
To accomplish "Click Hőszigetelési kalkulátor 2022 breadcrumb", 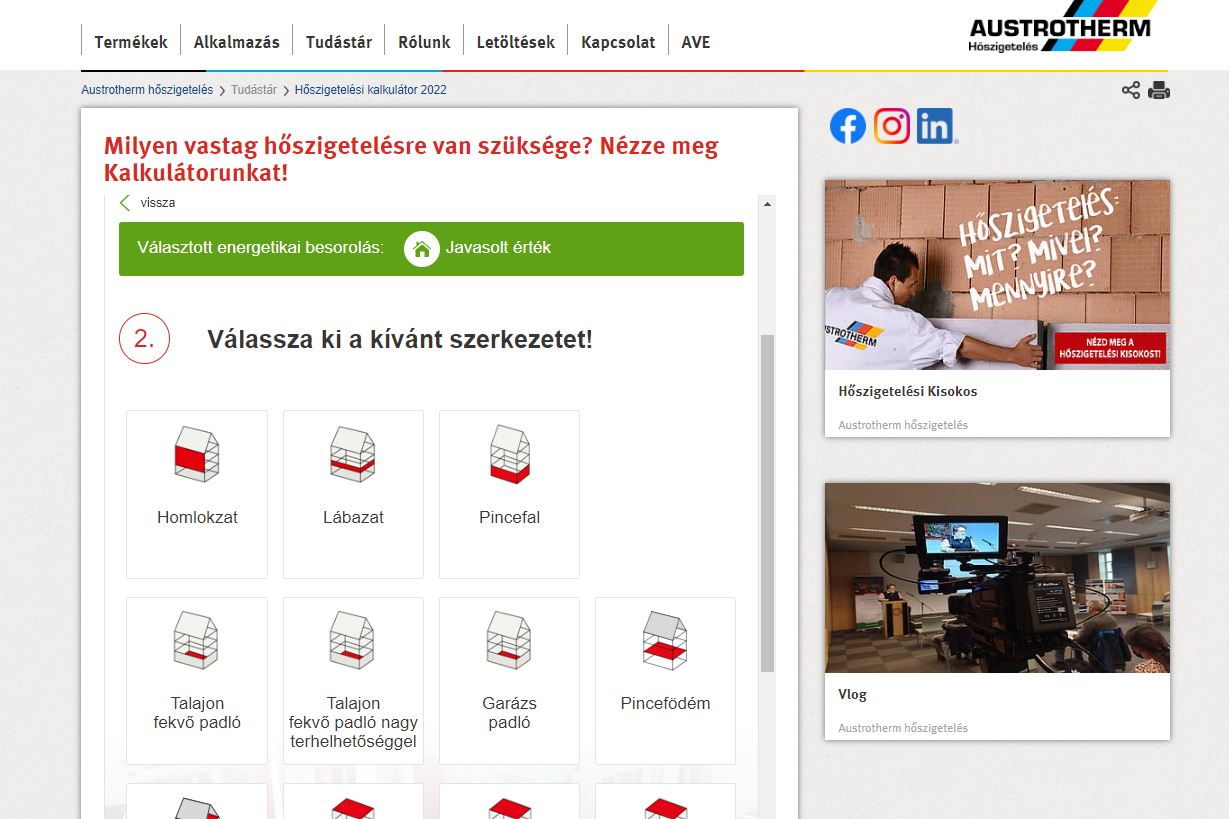I will point(371,90).
